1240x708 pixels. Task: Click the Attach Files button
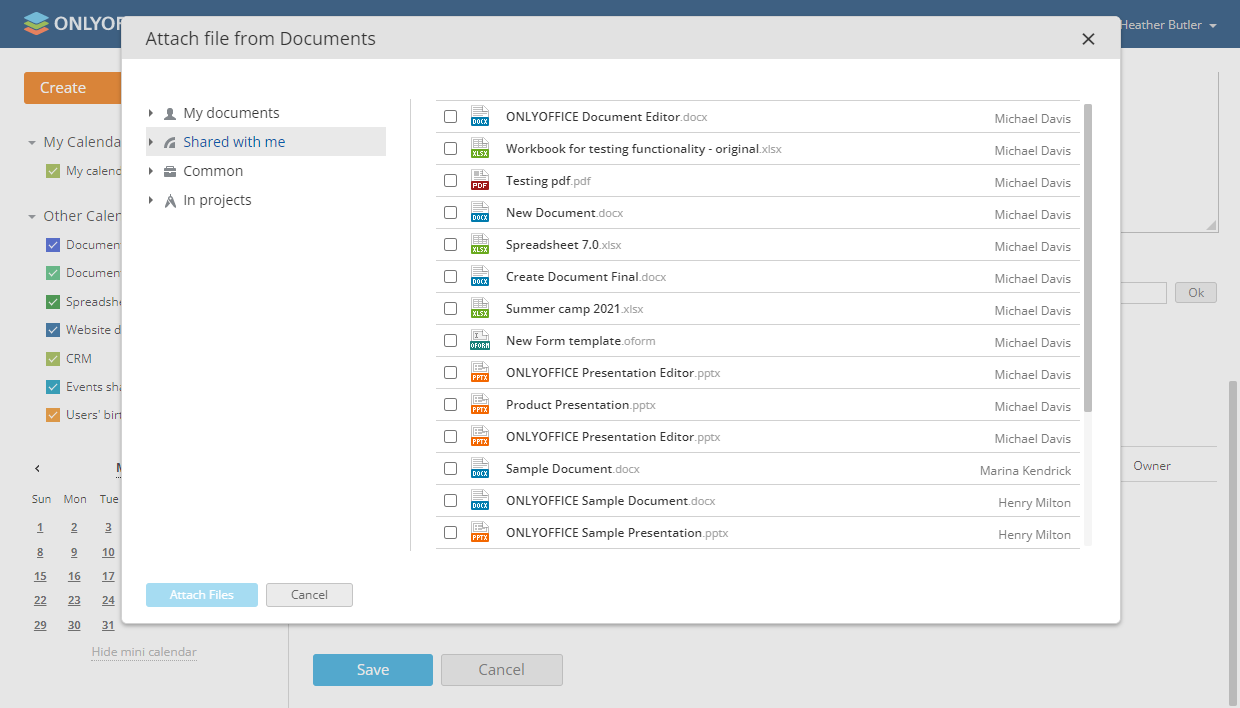tap(202, 595)
